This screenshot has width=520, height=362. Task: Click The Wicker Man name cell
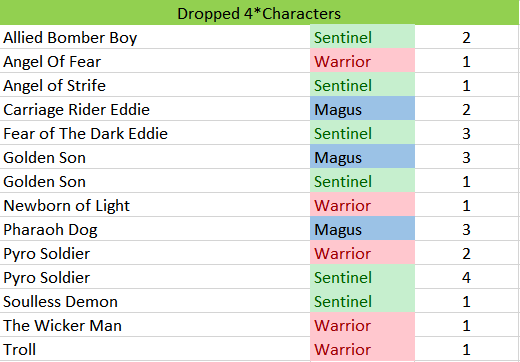[x=155, y=325]
